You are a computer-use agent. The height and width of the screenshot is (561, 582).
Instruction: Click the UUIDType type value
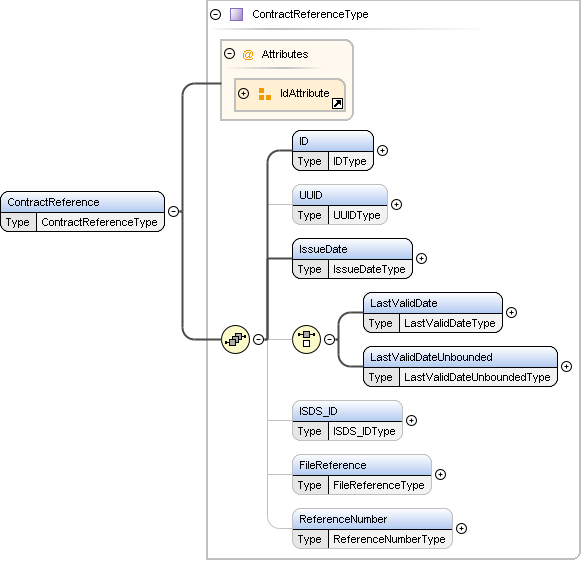tap(357, 215)
